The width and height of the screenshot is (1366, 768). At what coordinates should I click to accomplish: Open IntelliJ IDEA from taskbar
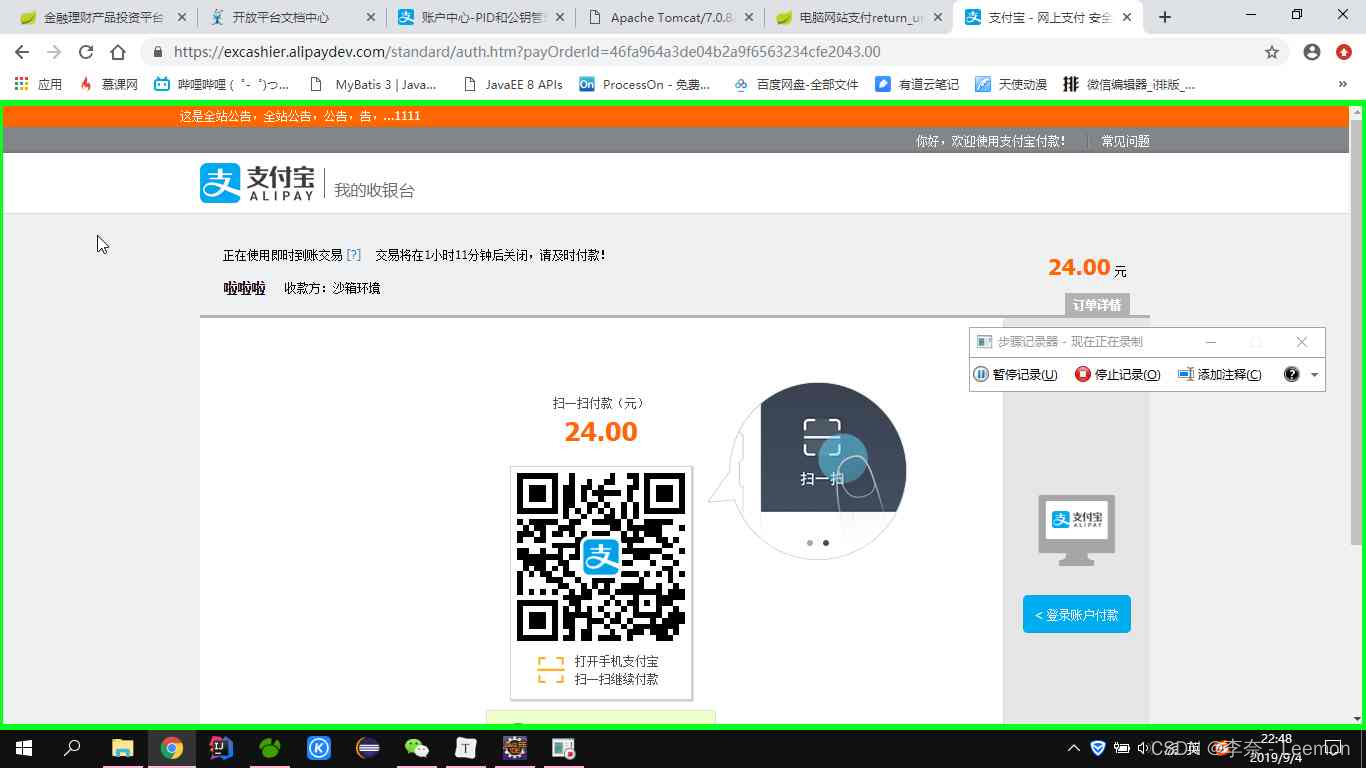(221, 747)
